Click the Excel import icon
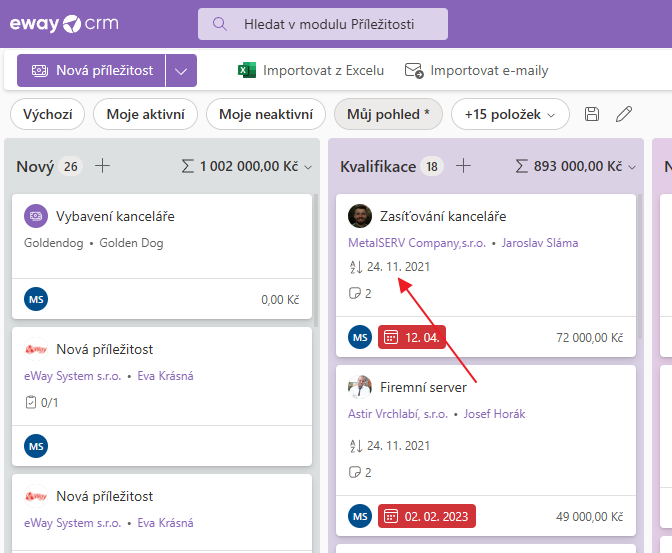 [247, 70]
